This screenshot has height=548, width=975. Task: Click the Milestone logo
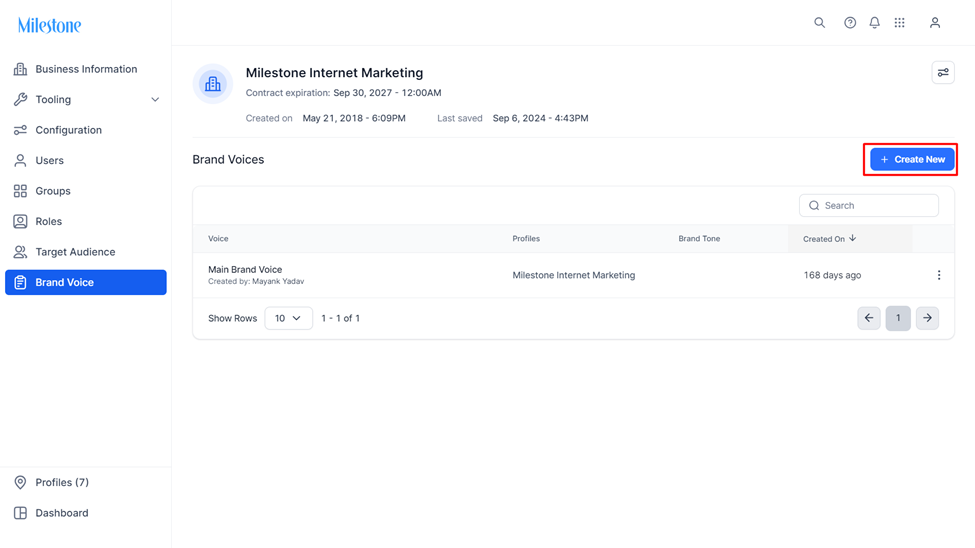(x=49, y=26)
